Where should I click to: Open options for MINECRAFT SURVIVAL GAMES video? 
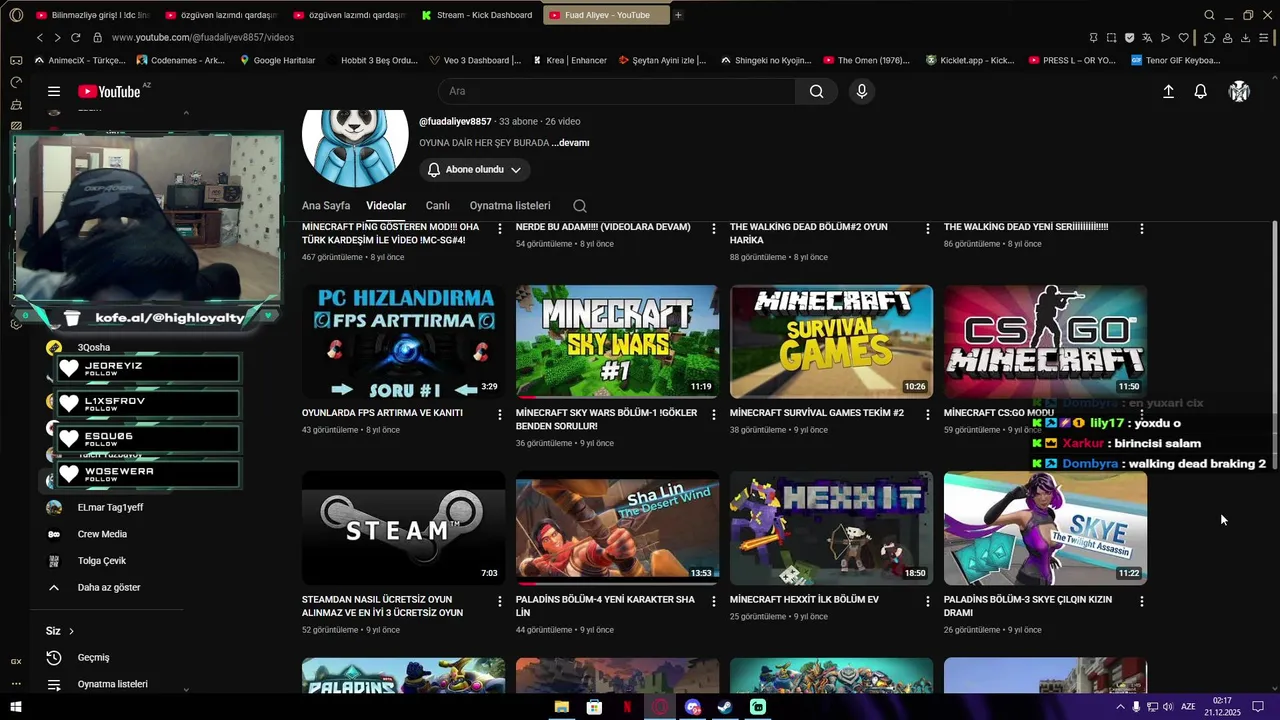coord(928,414)
